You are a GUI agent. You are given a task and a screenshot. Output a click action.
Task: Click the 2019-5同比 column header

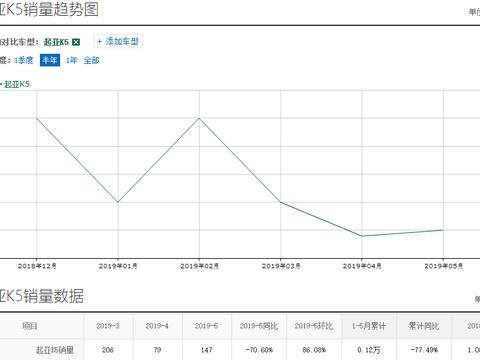click(259, 326)
